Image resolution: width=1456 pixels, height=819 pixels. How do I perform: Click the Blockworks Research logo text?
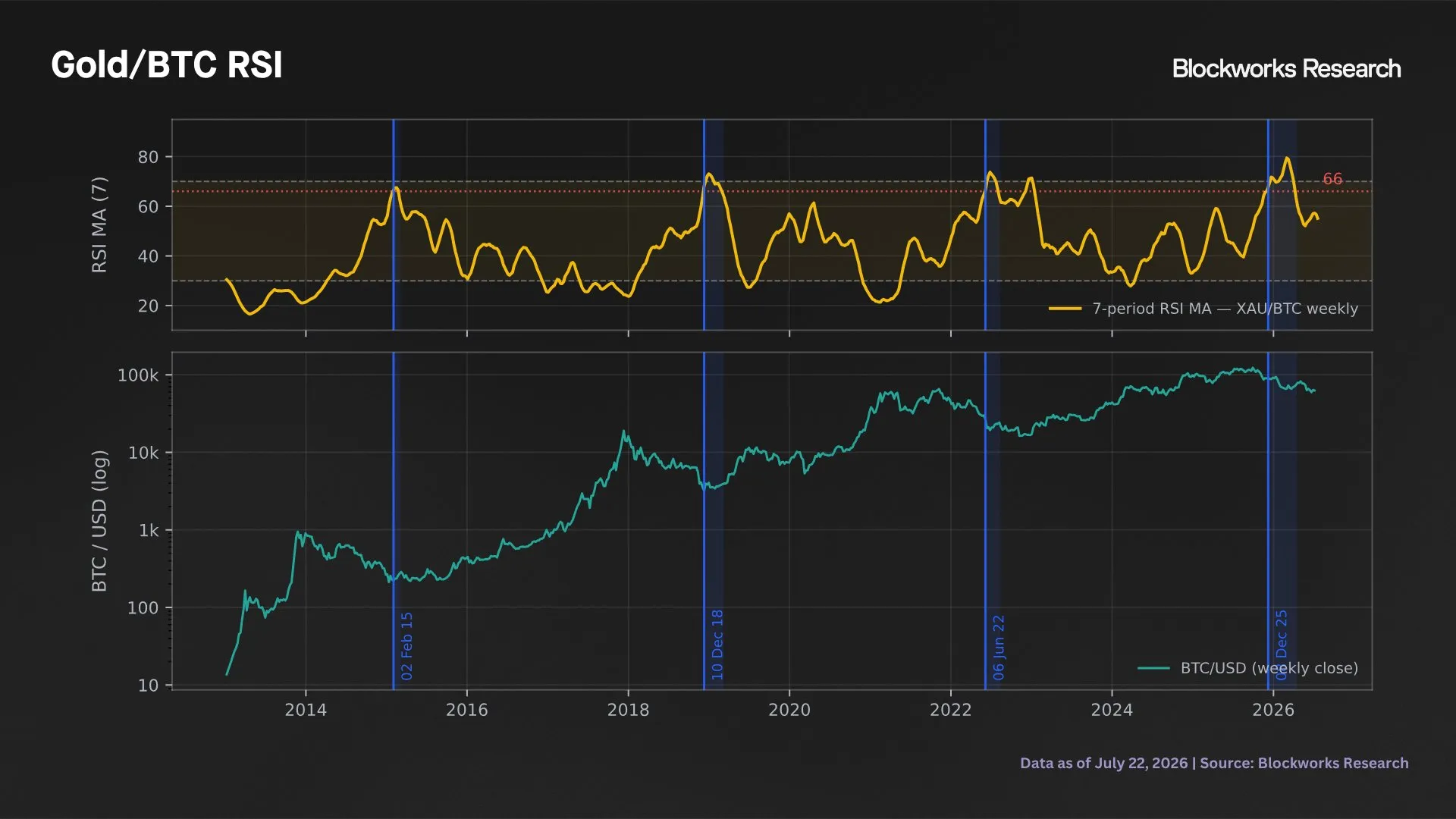pos(1286,69)
